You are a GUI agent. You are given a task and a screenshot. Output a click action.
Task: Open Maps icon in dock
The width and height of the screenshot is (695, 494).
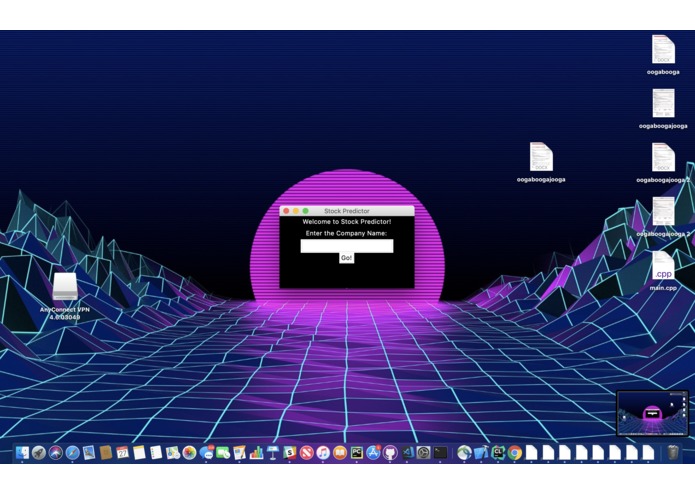pyautogui.click(x=172, y=452)
